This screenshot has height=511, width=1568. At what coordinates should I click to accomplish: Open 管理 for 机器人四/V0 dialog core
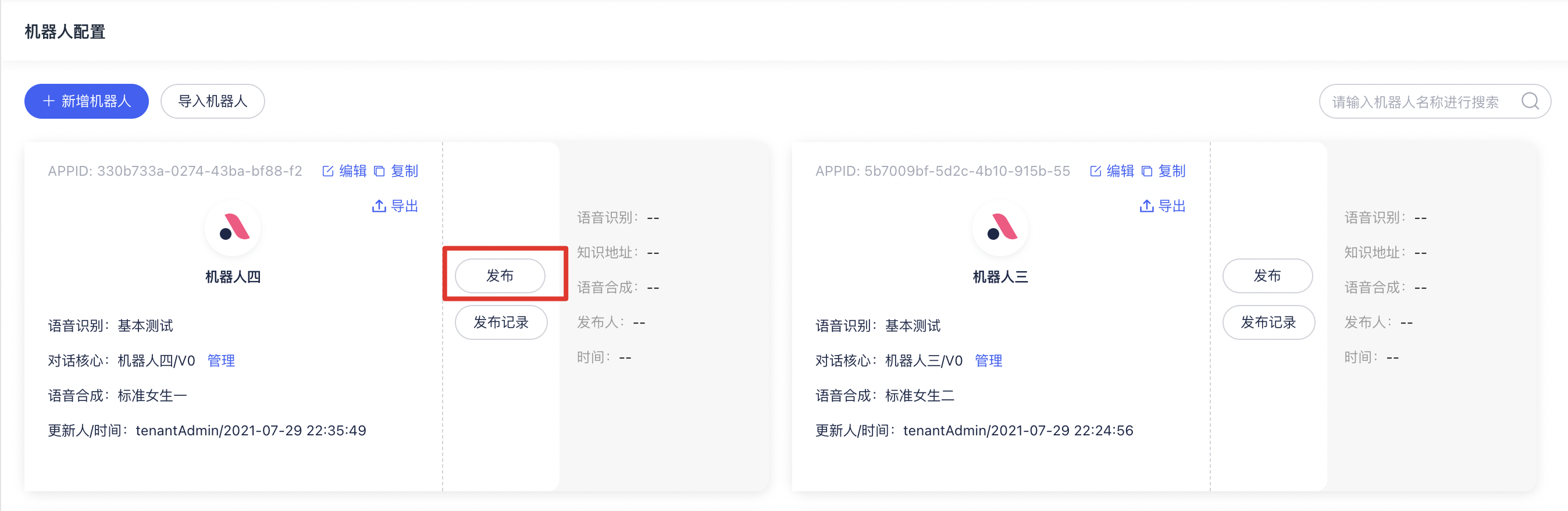221,361
